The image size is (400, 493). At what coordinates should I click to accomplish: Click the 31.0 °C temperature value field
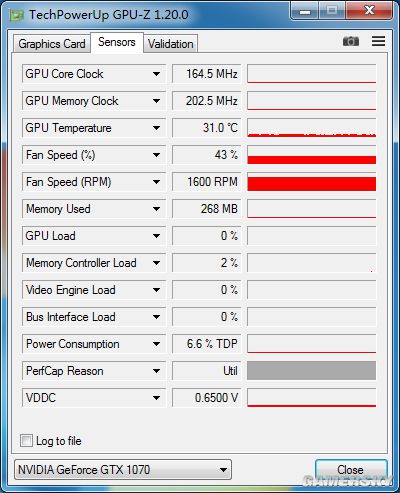(x=206, y=128)
